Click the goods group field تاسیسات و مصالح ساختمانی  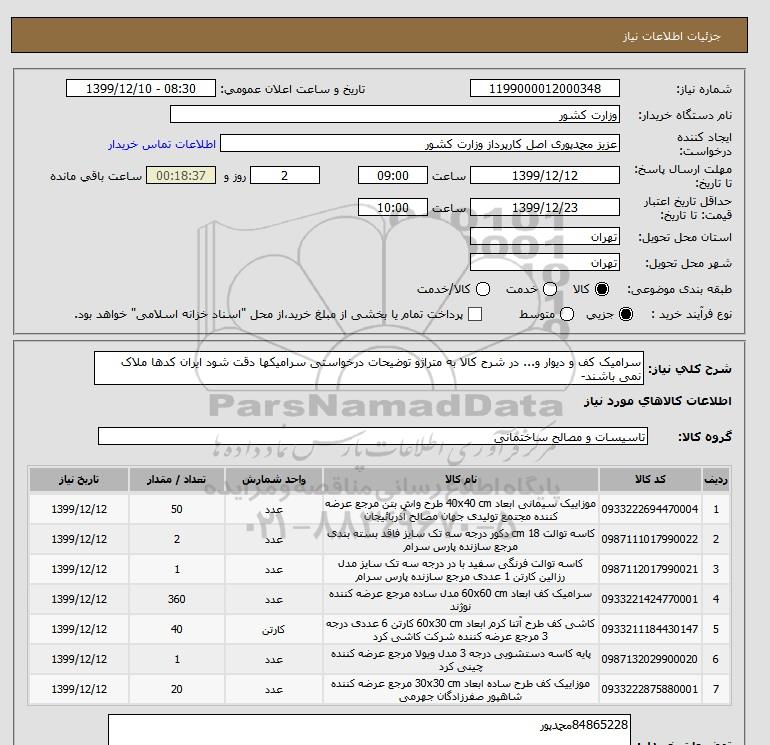click(373, 436)
